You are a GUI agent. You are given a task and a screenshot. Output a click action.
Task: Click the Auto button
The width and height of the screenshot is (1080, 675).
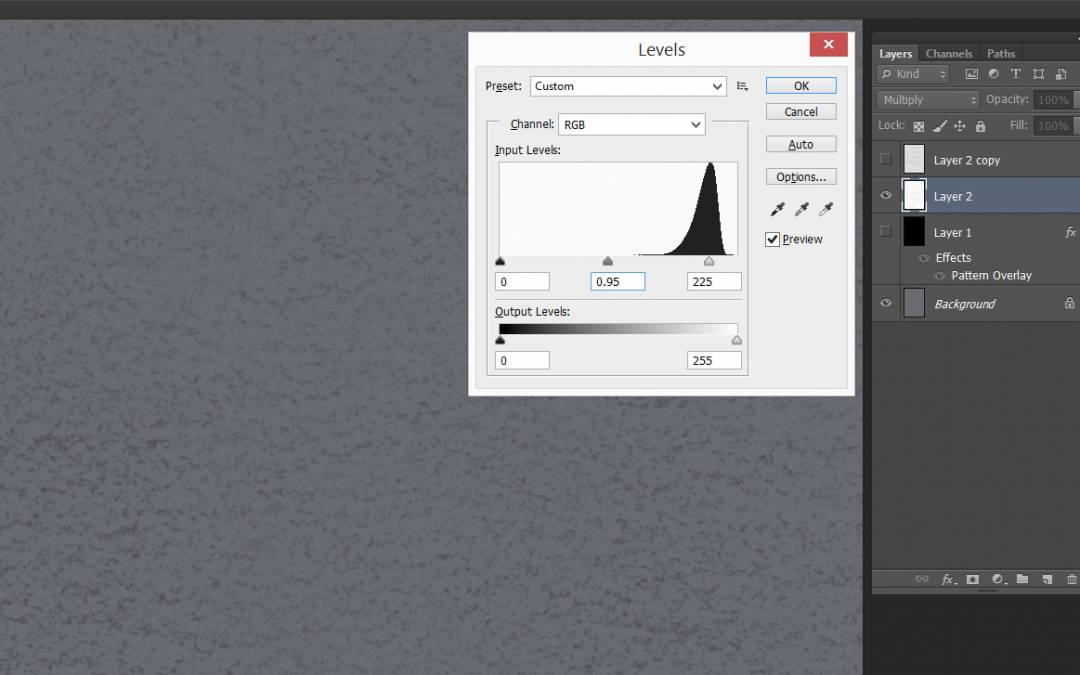800,145
